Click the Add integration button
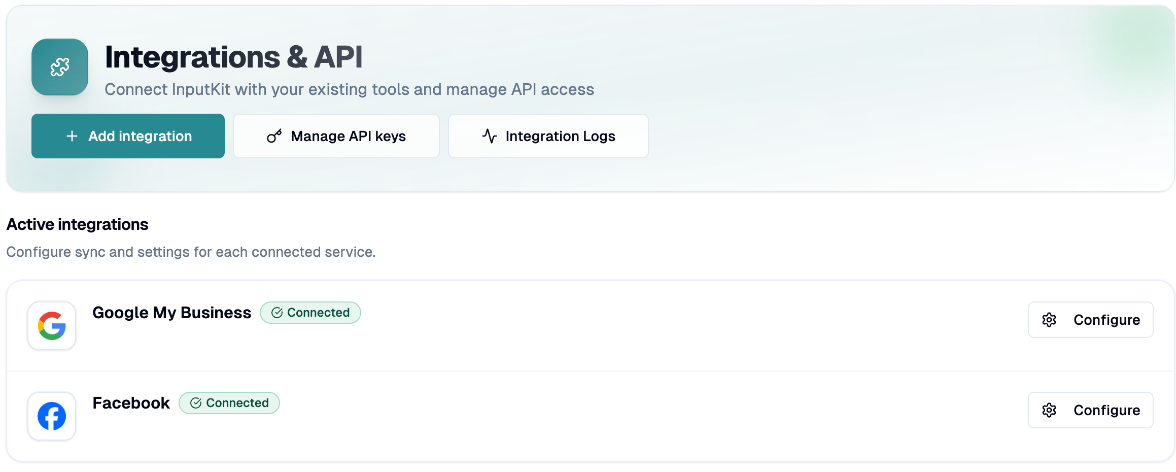Viewport: 1176px width, 472px height. point(128,137)
